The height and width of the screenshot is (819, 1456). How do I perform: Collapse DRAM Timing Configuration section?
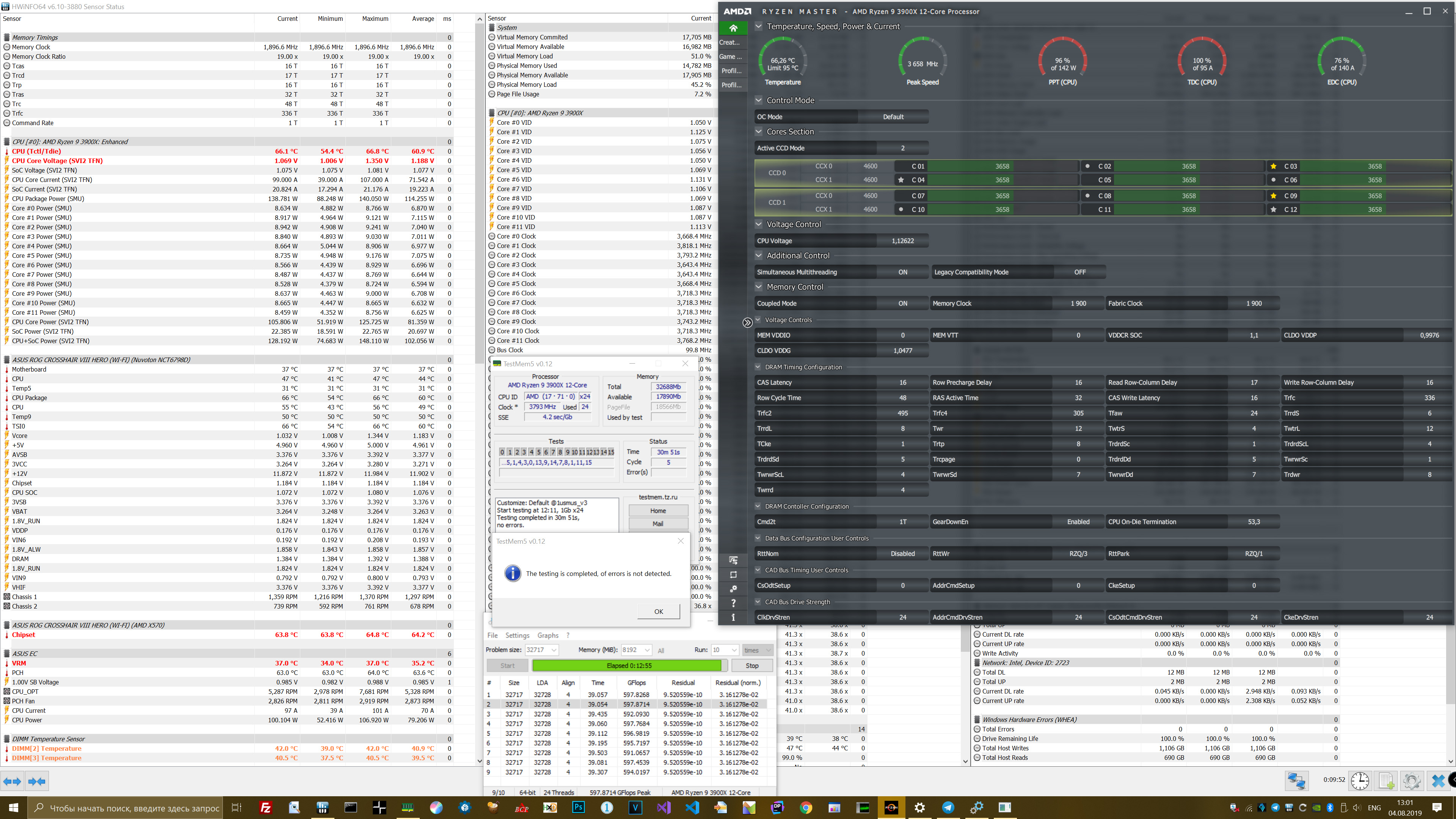point(758,367)
